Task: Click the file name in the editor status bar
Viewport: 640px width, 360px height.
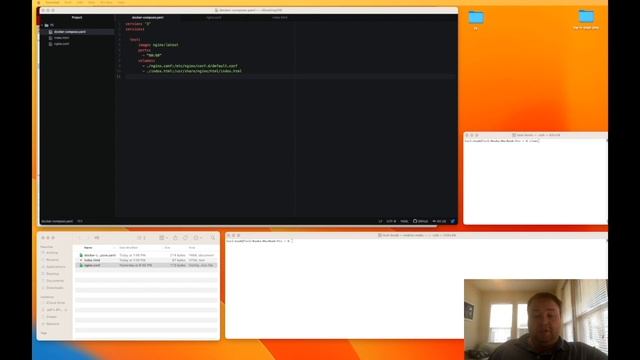Action: (x=57, y=221)
